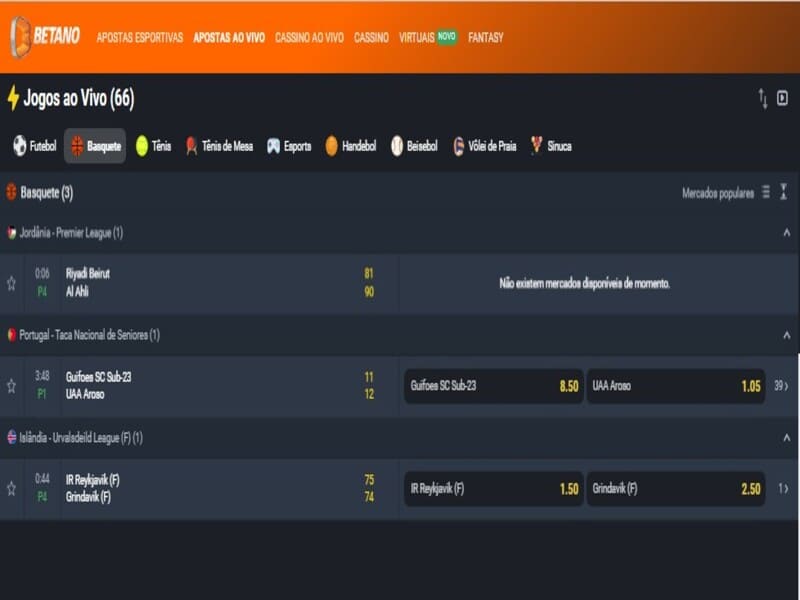The image size is (800, 600).
Task: Favorite the Guifoes SC Sub-23 match
Action: [11, 386]
